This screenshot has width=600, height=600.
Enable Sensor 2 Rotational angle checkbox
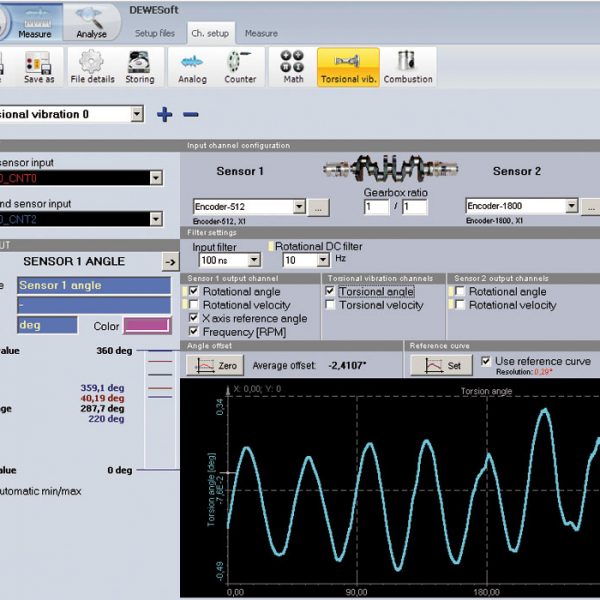460,291
